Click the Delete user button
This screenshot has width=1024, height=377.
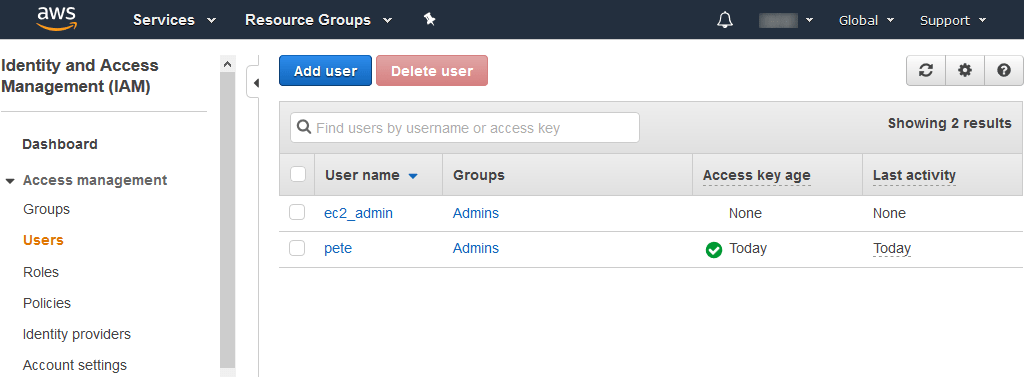432,71
